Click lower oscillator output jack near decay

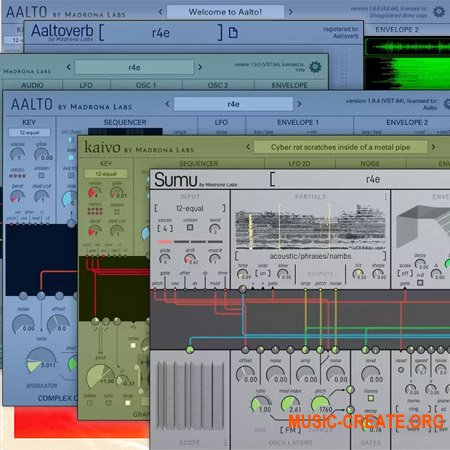click(350, 409)
